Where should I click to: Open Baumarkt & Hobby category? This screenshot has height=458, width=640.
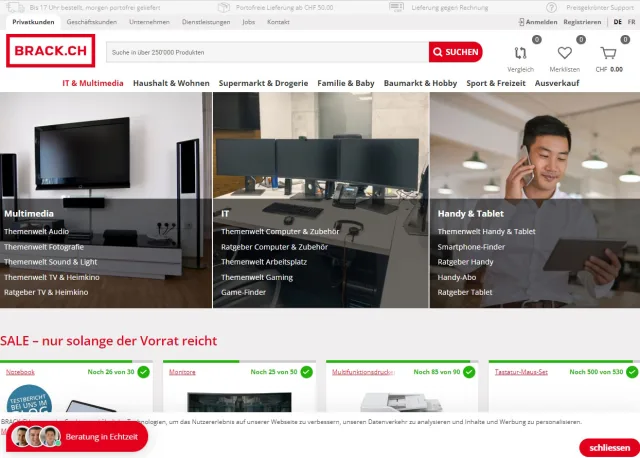tap(420, 83)
